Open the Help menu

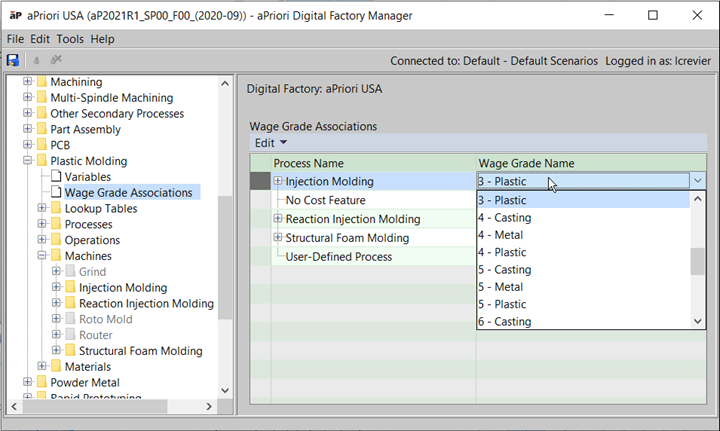point(102,39)
